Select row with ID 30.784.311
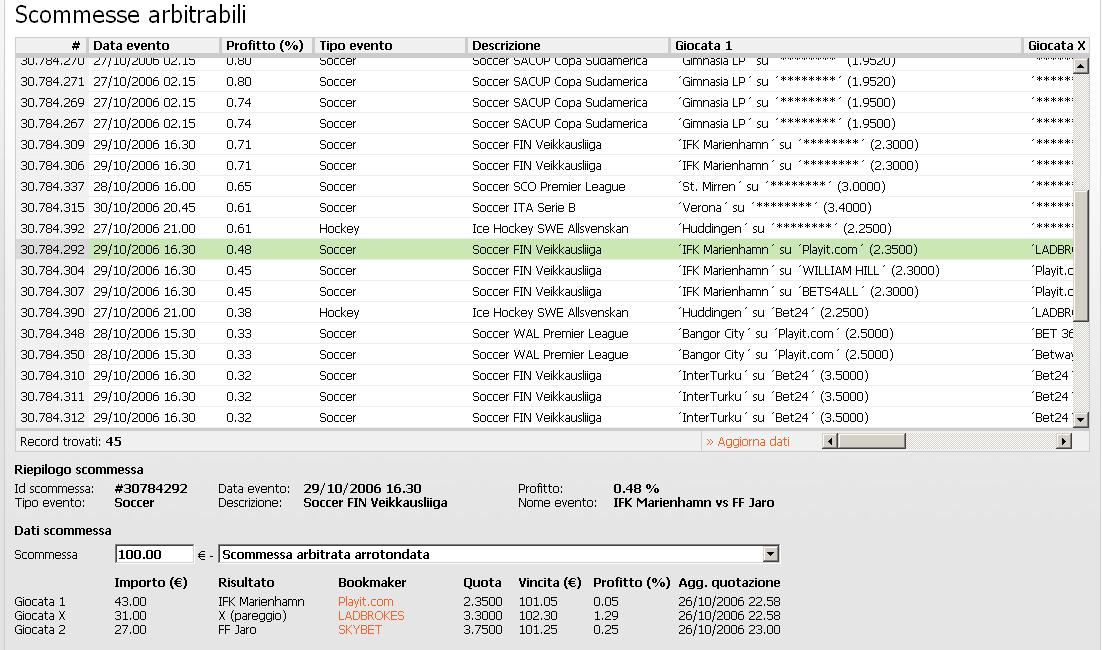This screenshot has width=1102, height=650. [544, 397]
